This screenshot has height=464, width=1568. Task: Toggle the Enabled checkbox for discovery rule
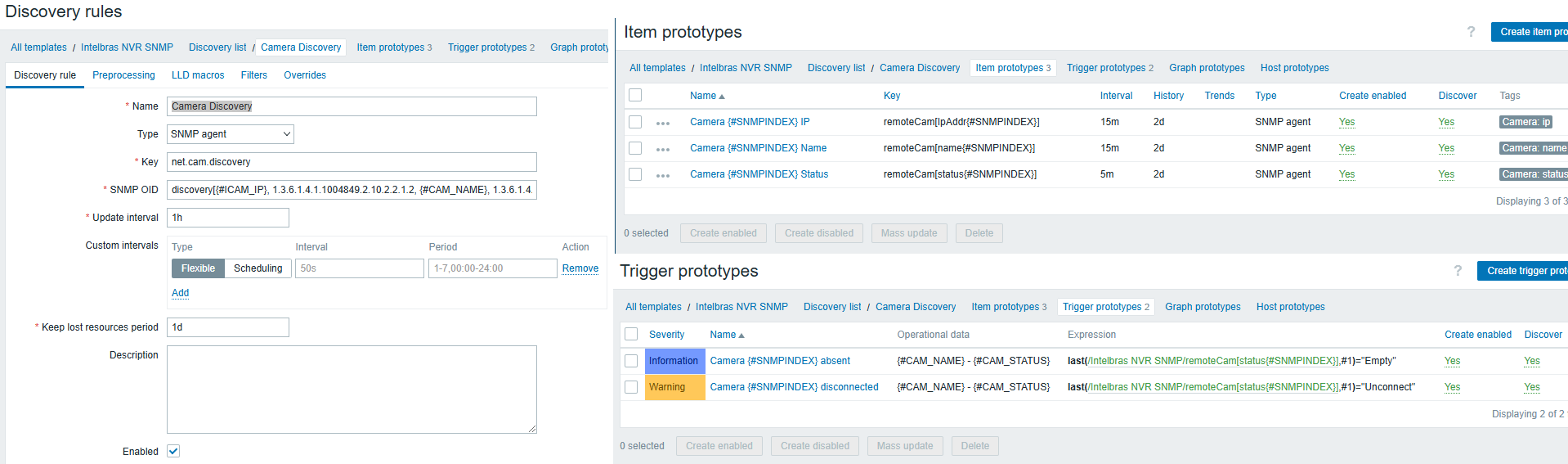click(x=173, y=451)
